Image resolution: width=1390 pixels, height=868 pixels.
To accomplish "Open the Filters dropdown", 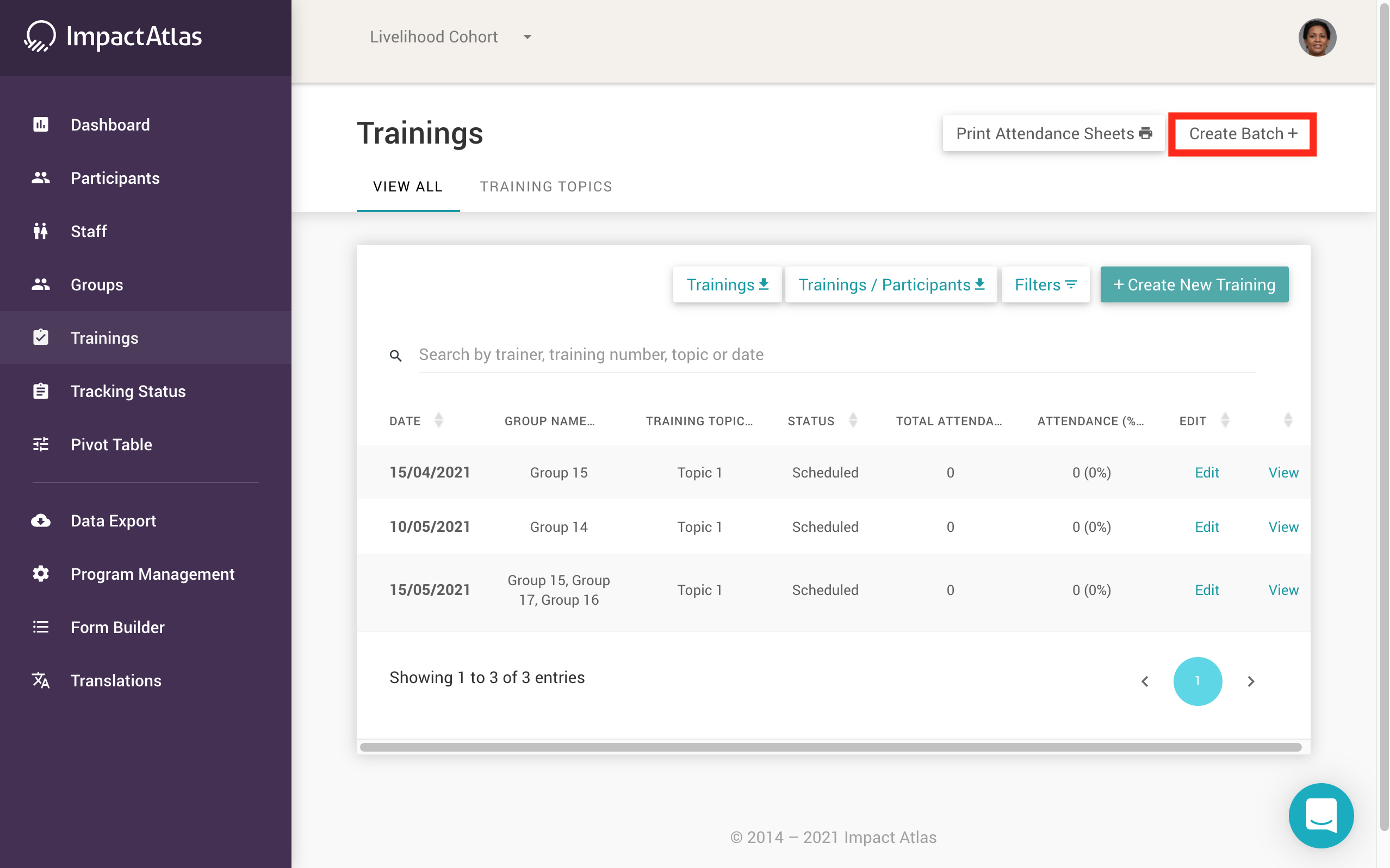I will click(1045, 284).
